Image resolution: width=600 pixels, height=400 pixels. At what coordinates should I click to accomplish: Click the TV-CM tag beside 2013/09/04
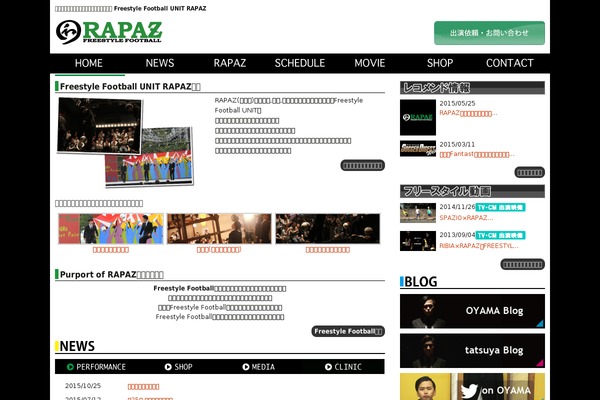pyautogui.click(x=501, y=235)
